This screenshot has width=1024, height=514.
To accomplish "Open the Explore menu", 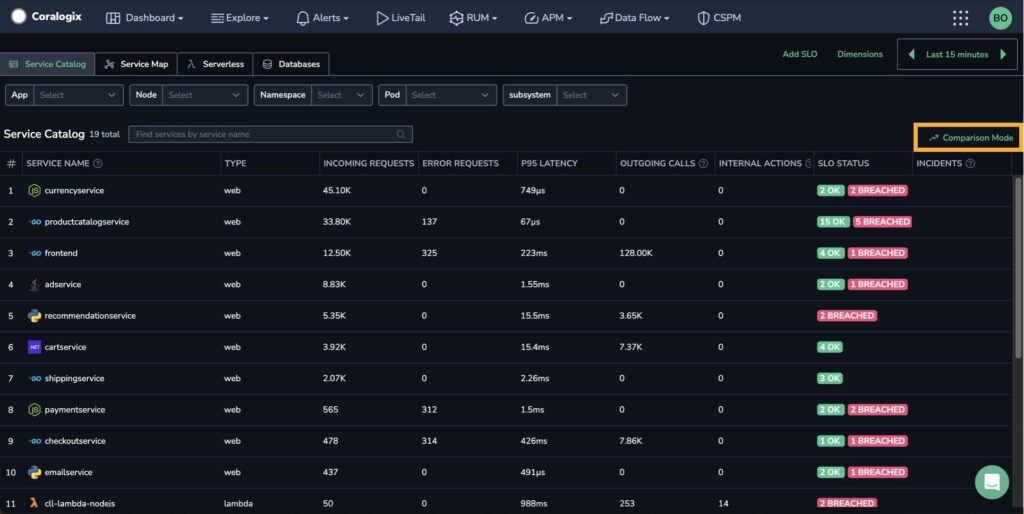I will tap(240, 18).
